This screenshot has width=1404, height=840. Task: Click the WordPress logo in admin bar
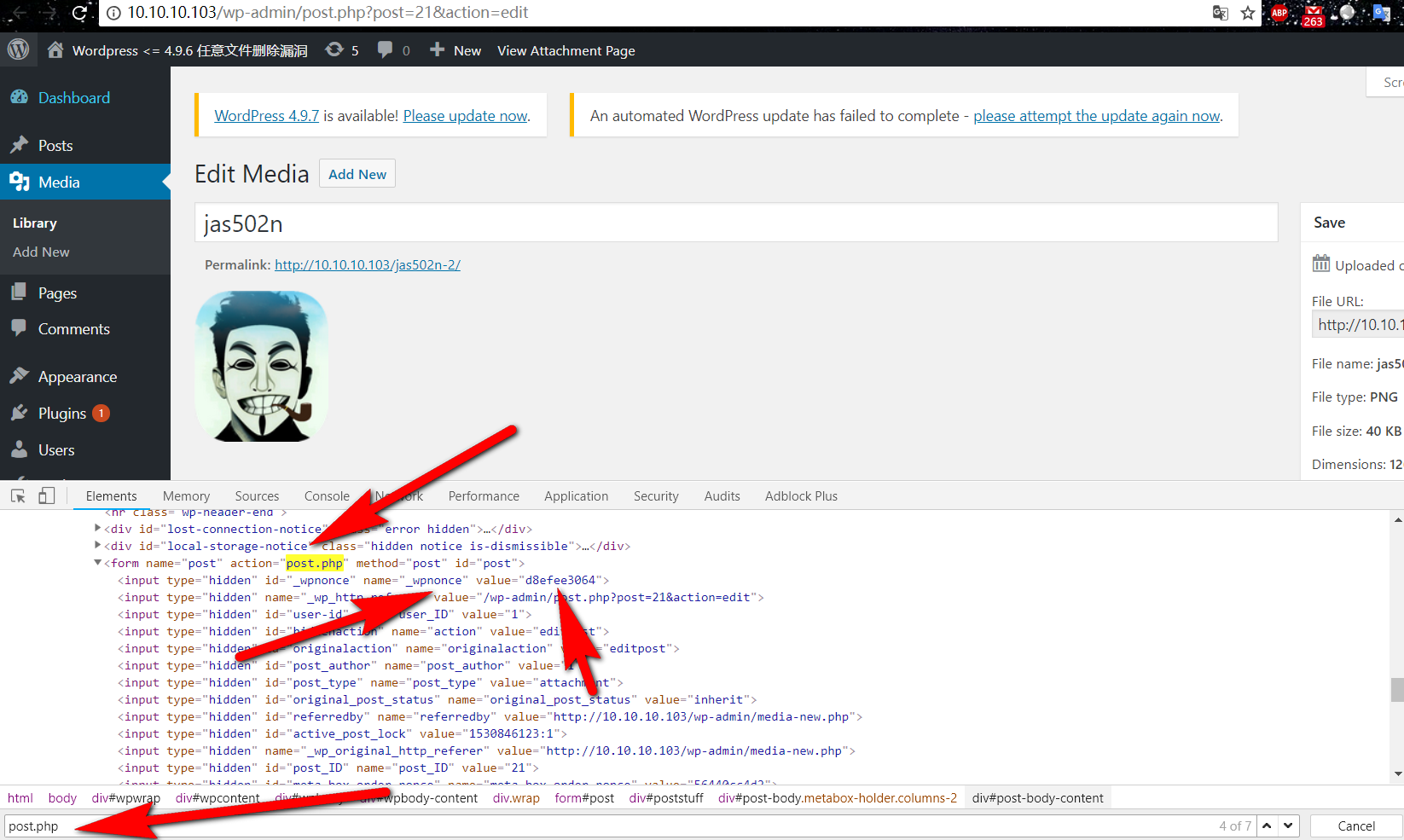coord(19,50)
